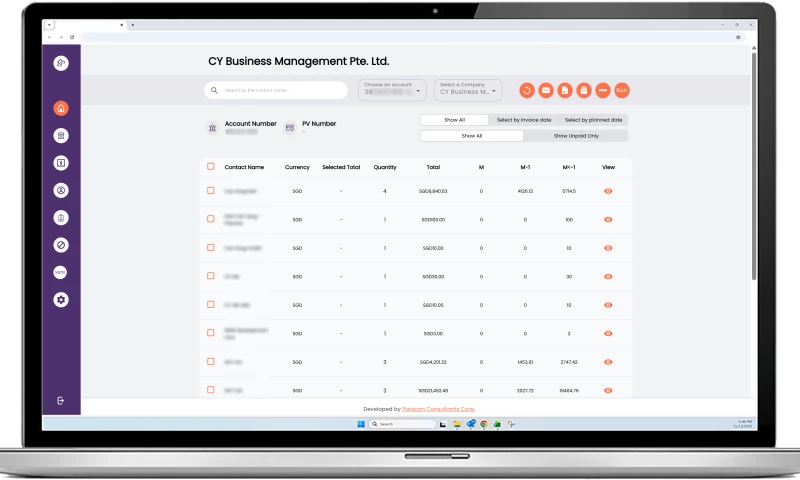The height and width of the screenshot is (480, 800).
Task: Click the taskbar Search box
Action: coord(402,424)
